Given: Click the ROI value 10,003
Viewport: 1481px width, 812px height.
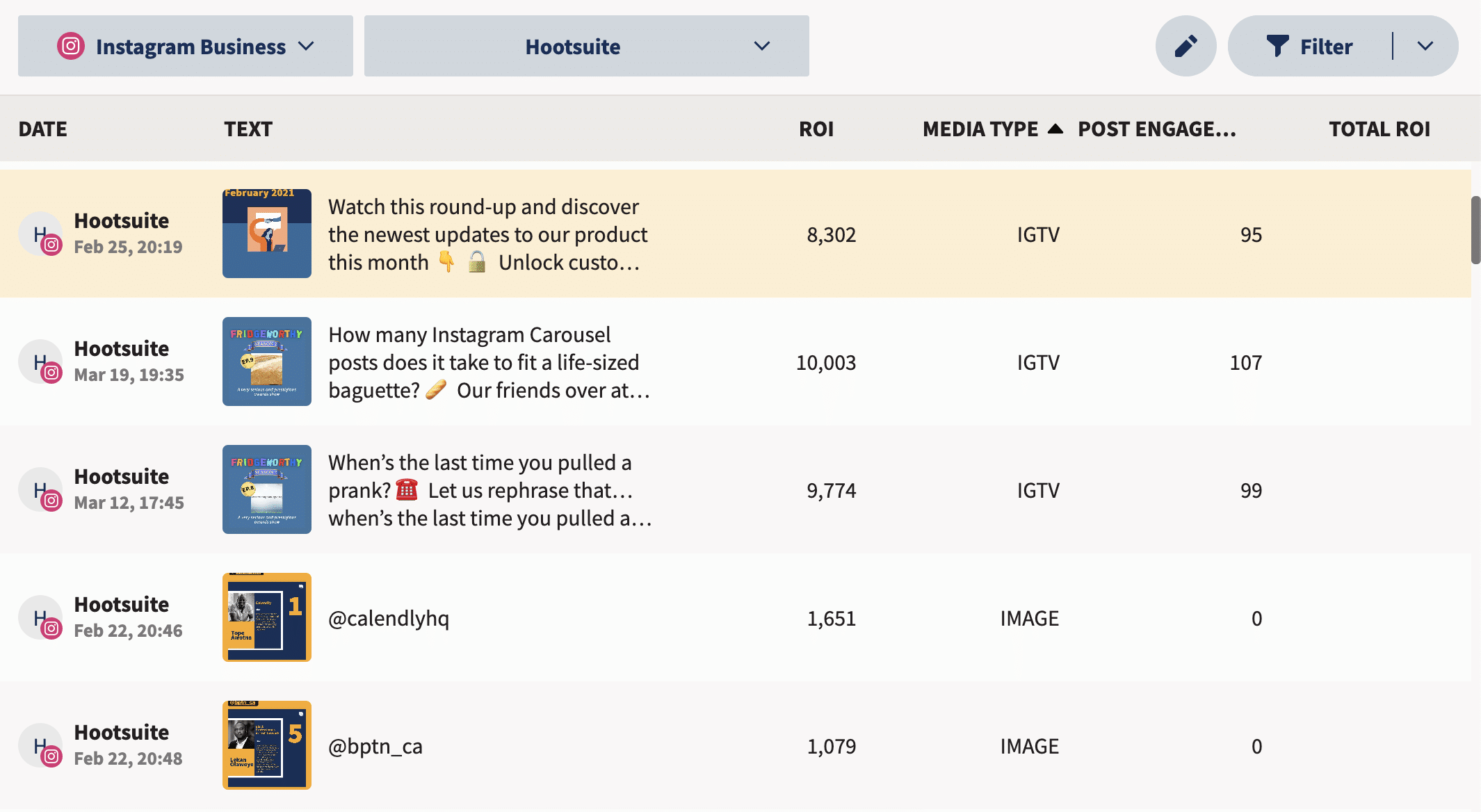Looking at the screenshot, I should tap(826, 362).
